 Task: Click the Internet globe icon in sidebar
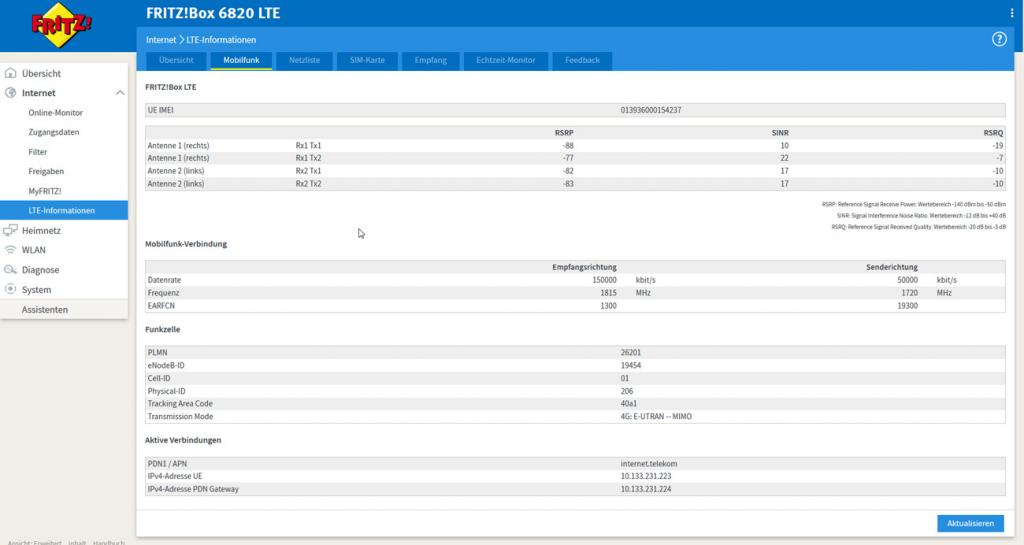10,93
